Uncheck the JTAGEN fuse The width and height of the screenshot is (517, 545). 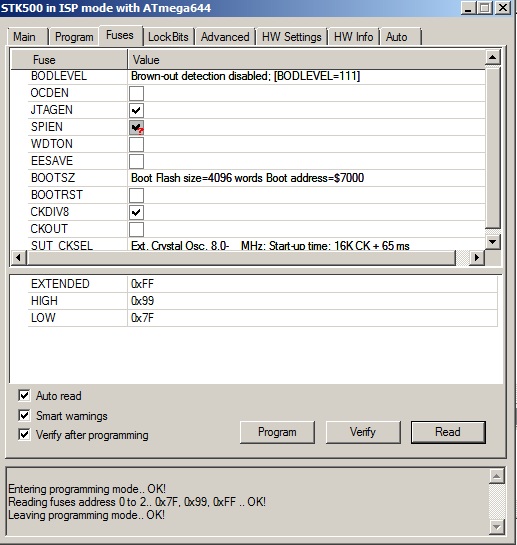pyautogui.click(x=136, y=110)
